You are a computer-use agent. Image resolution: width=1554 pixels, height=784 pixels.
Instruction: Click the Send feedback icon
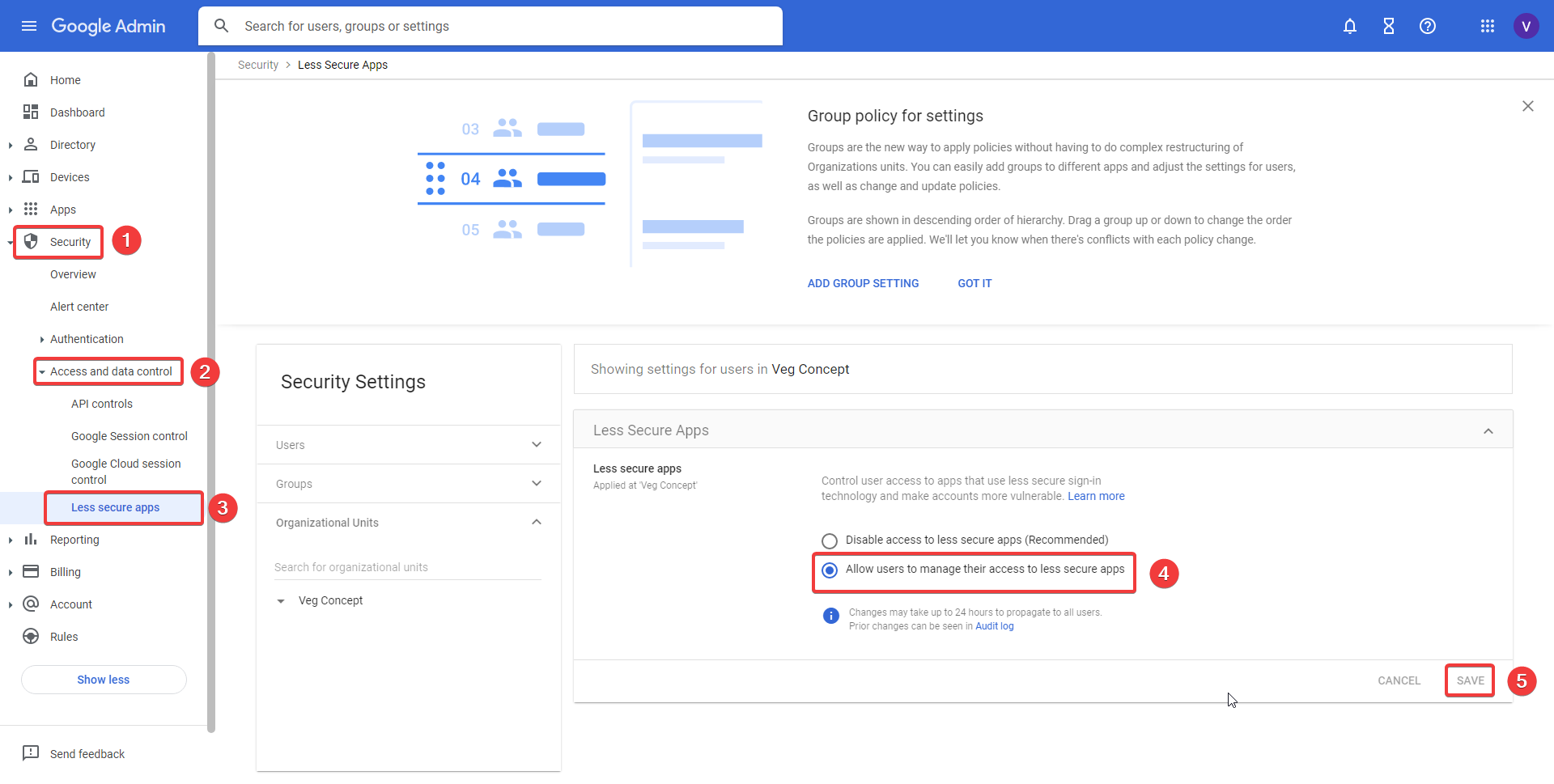[x=31, y=753]
